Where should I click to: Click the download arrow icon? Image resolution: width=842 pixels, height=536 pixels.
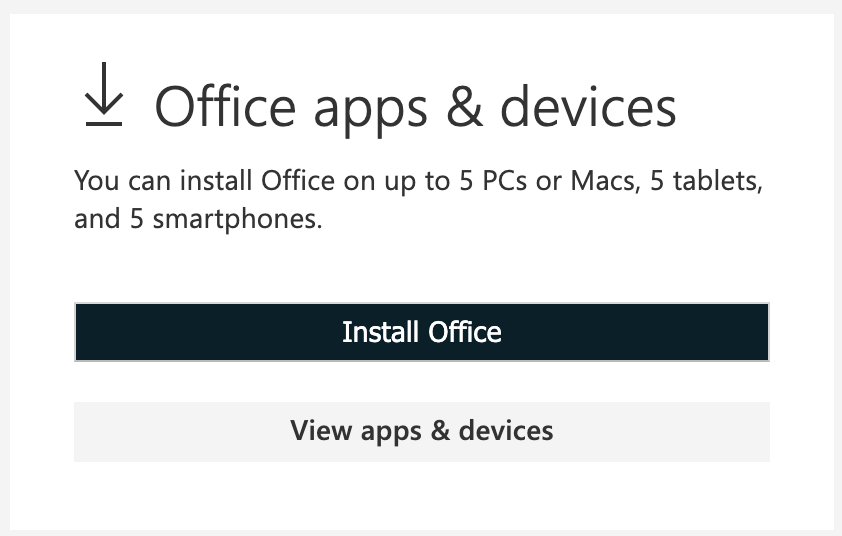[x=104, y=95]
